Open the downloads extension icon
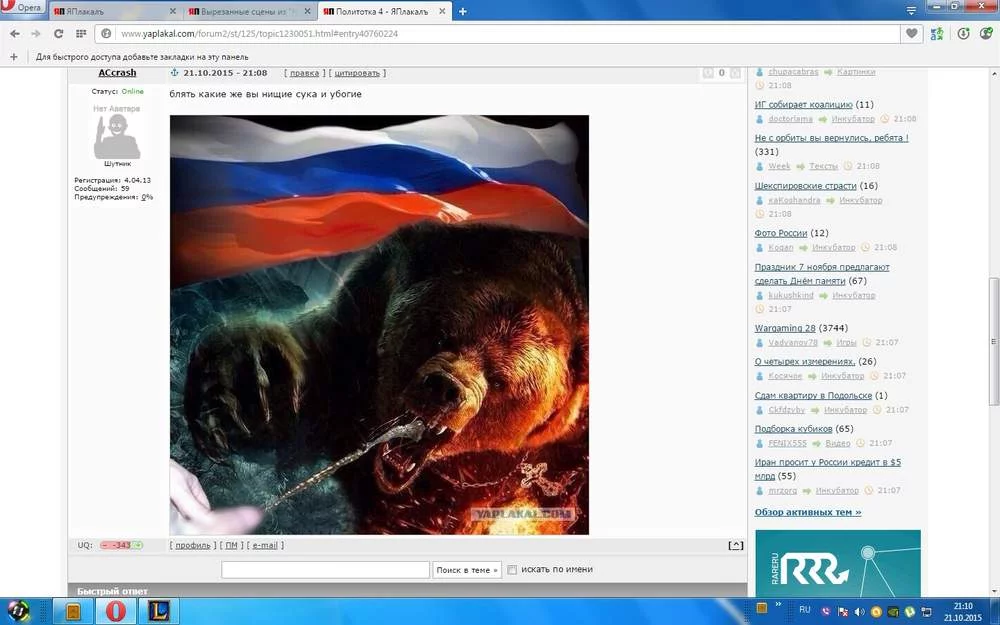1000x625 pixels. coord(964,34)
